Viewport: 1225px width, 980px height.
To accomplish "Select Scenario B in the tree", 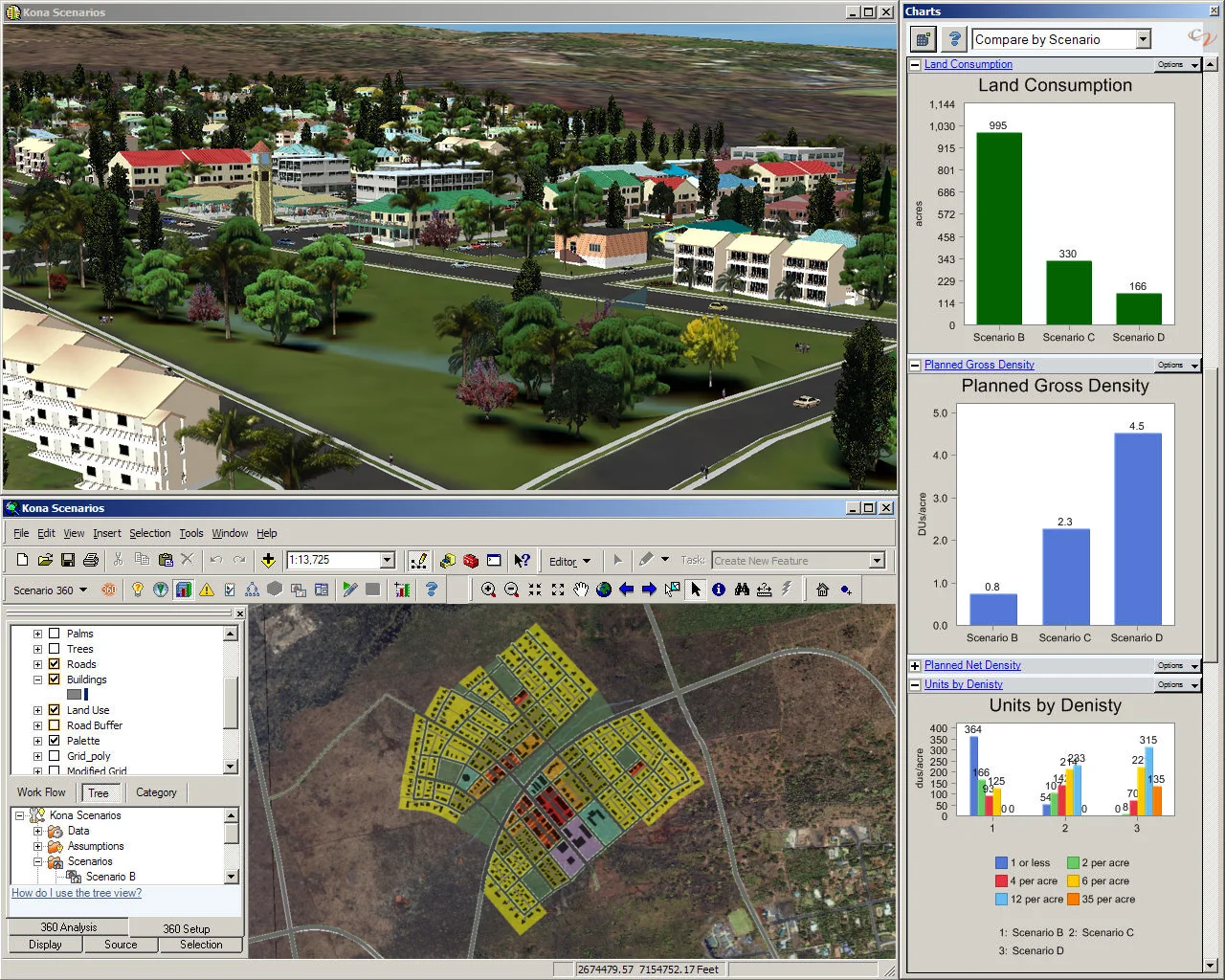I will pos(110,877).
